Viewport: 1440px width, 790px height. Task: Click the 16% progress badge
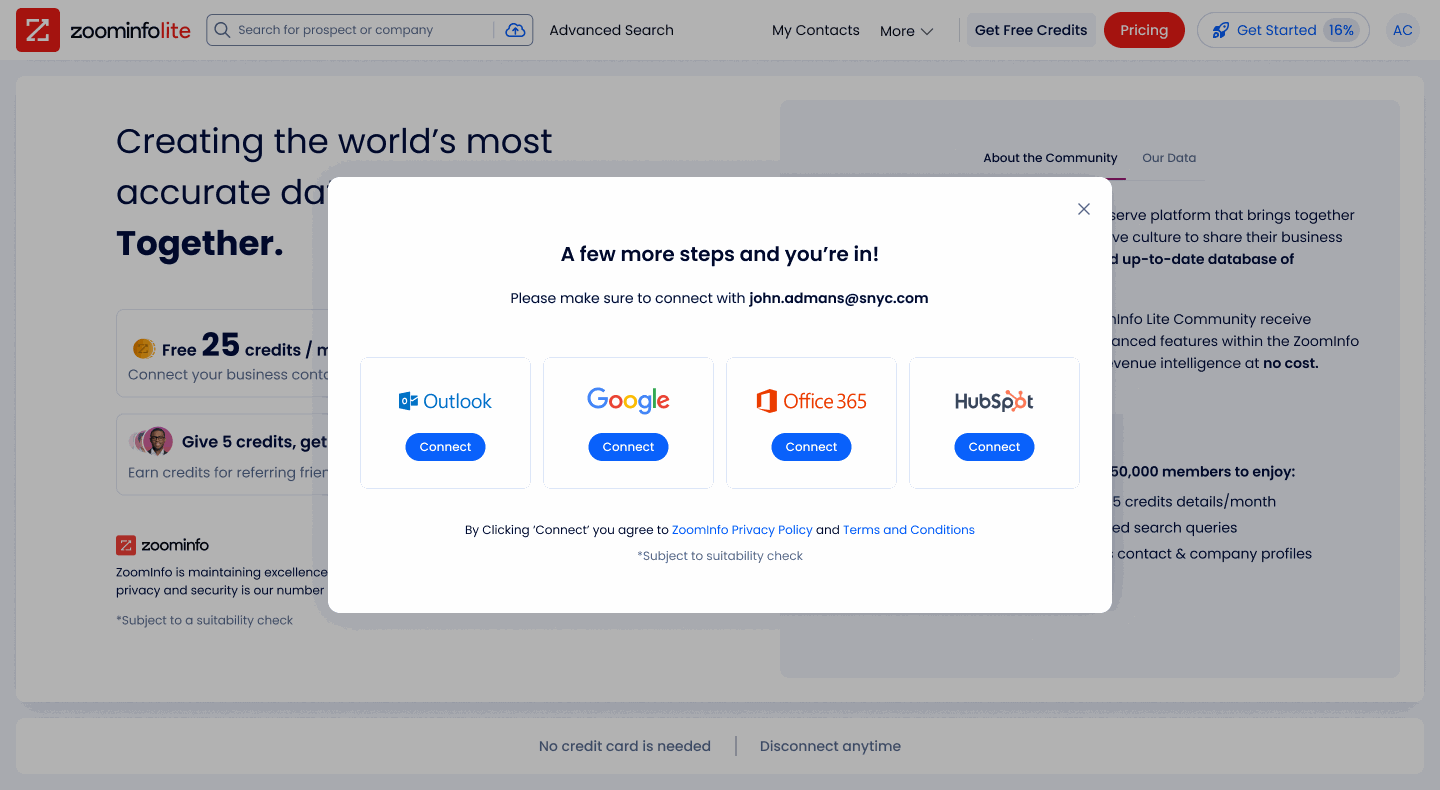coord(1341,30)
